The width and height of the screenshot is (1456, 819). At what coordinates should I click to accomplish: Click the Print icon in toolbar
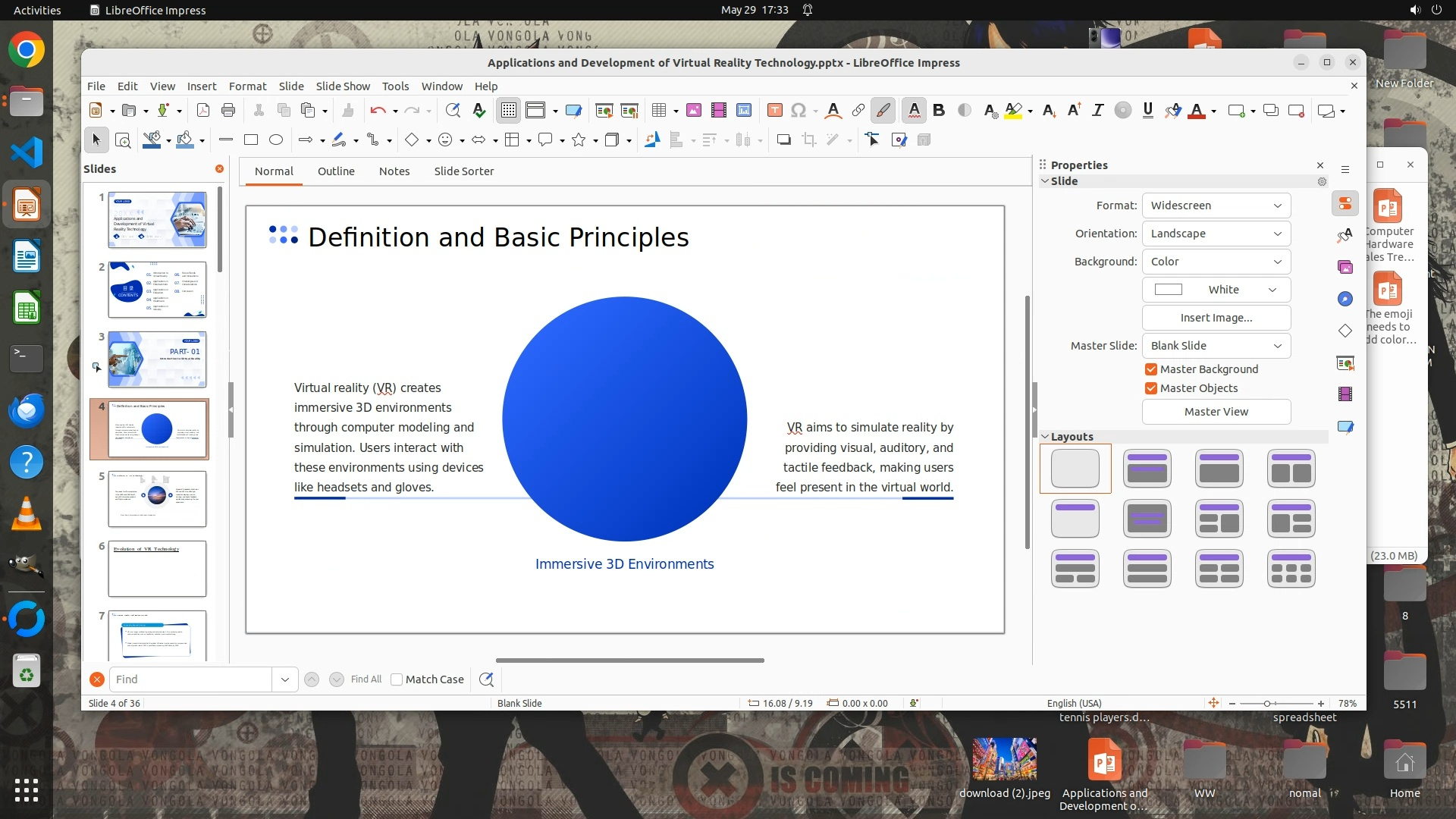228,111
